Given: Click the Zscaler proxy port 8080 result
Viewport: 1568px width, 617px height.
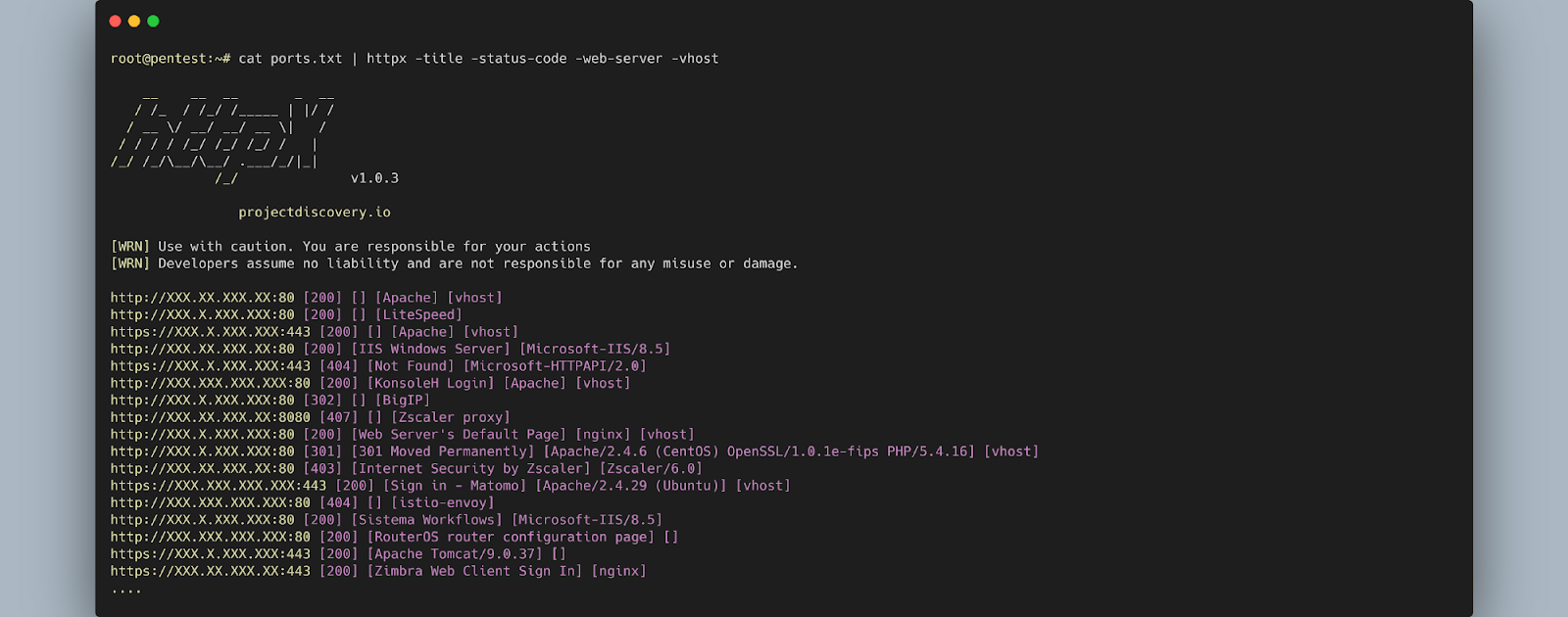Looking at the screenshot, I should 311,417.
